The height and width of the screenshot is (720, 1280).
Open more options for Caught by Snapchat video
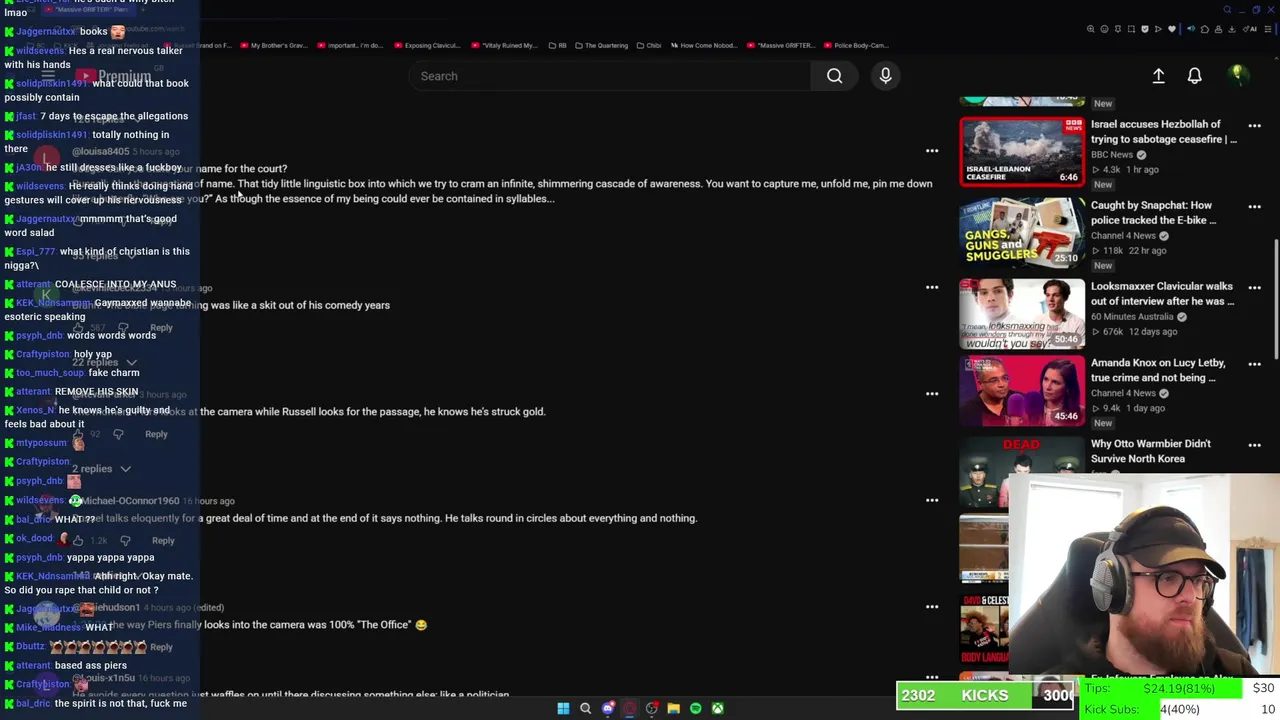[1254, 207]
